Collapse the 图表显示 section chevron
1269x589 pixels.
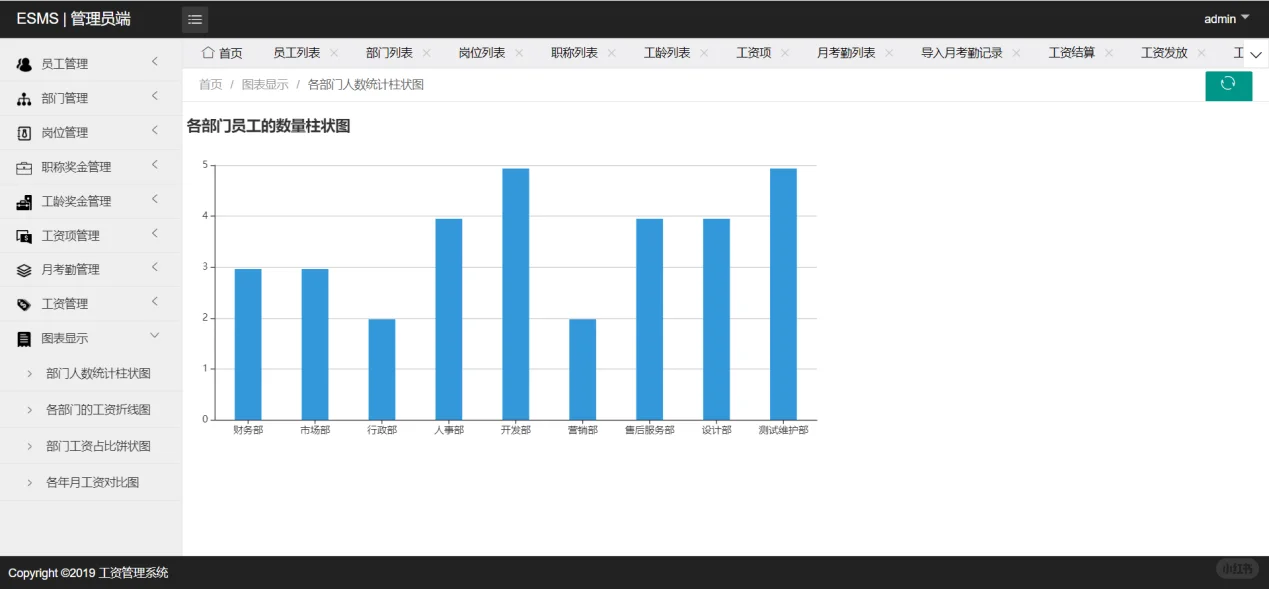click(x=154, y=338)
